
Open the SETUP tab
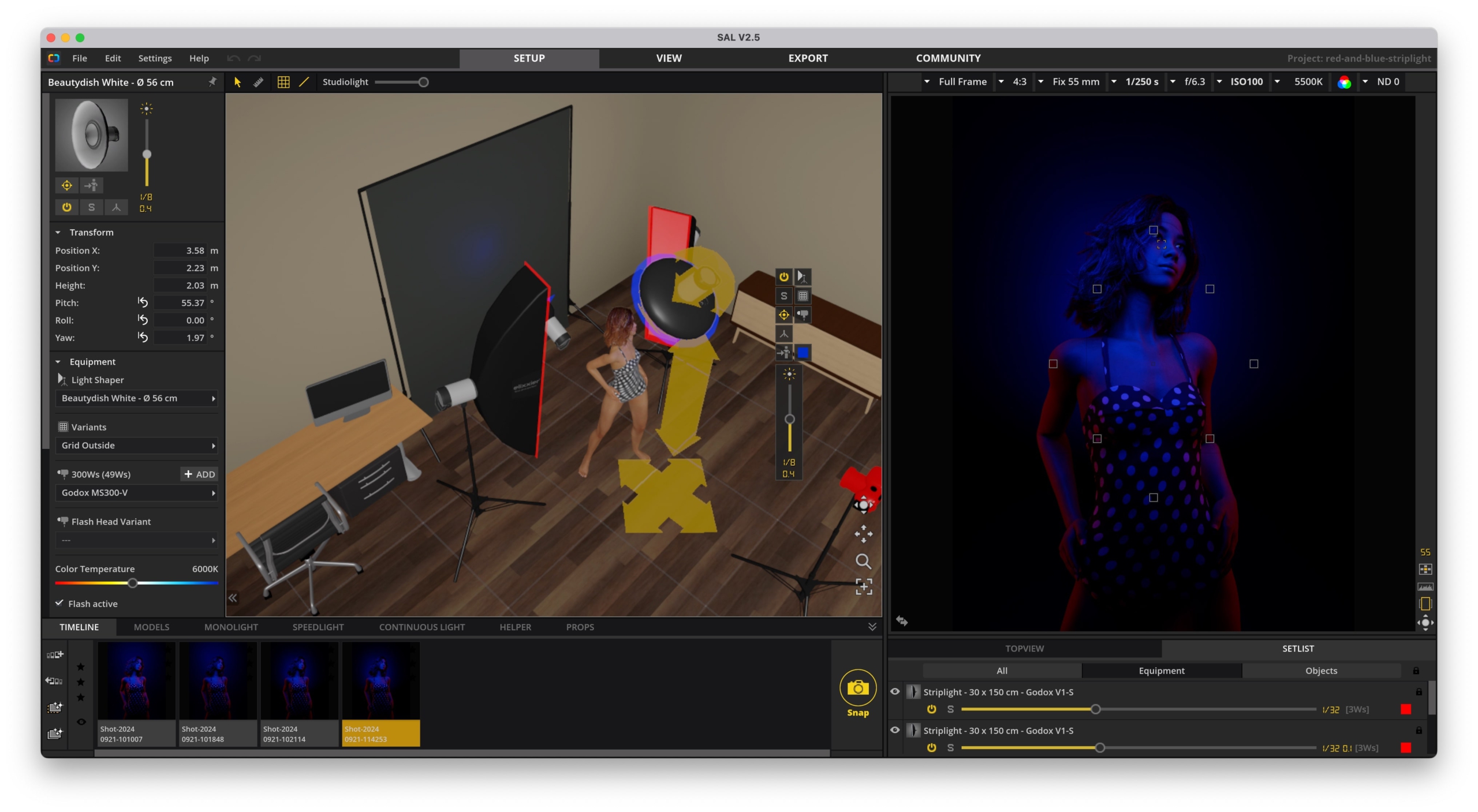pos(529,58)
